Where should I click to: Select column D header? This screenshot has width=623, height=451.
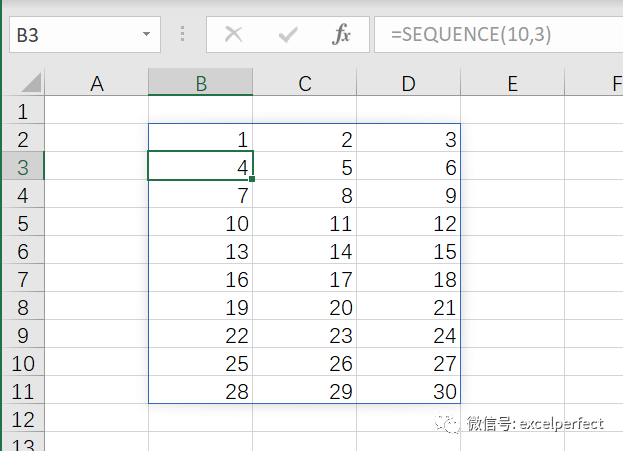click(x=408, y=84)
